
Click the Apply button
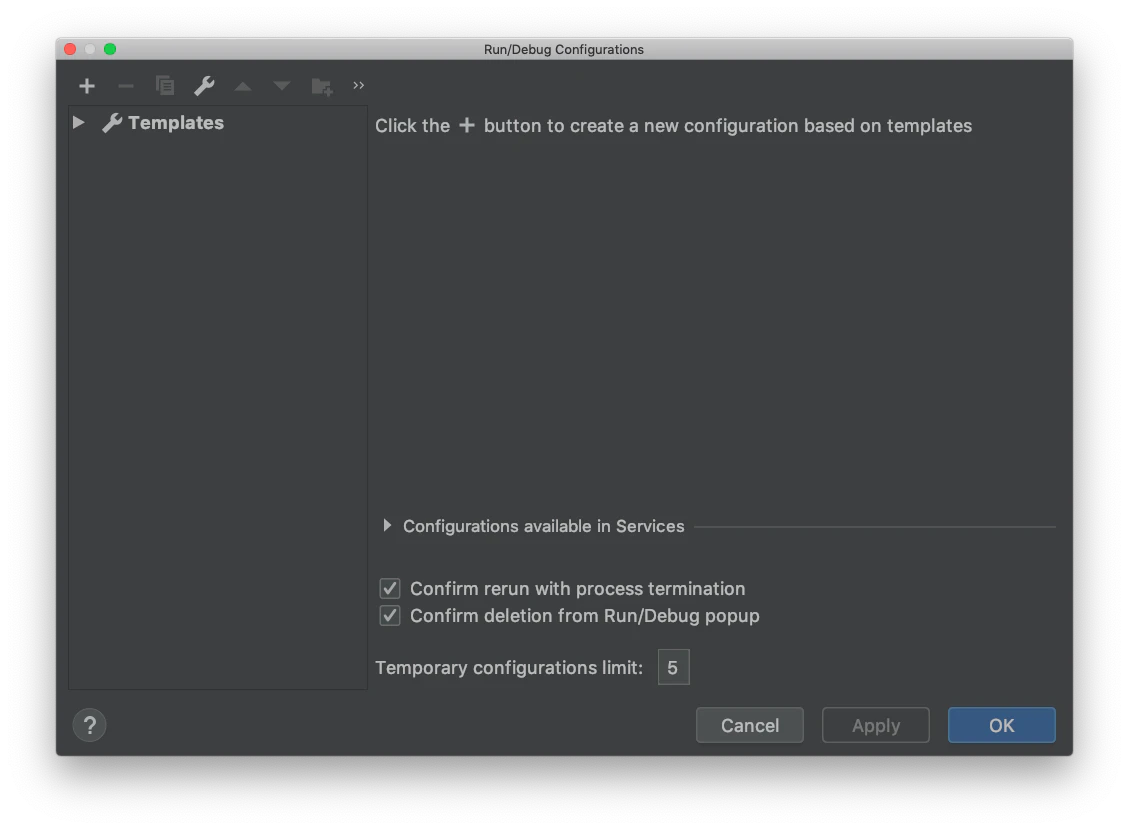point(875,725)
